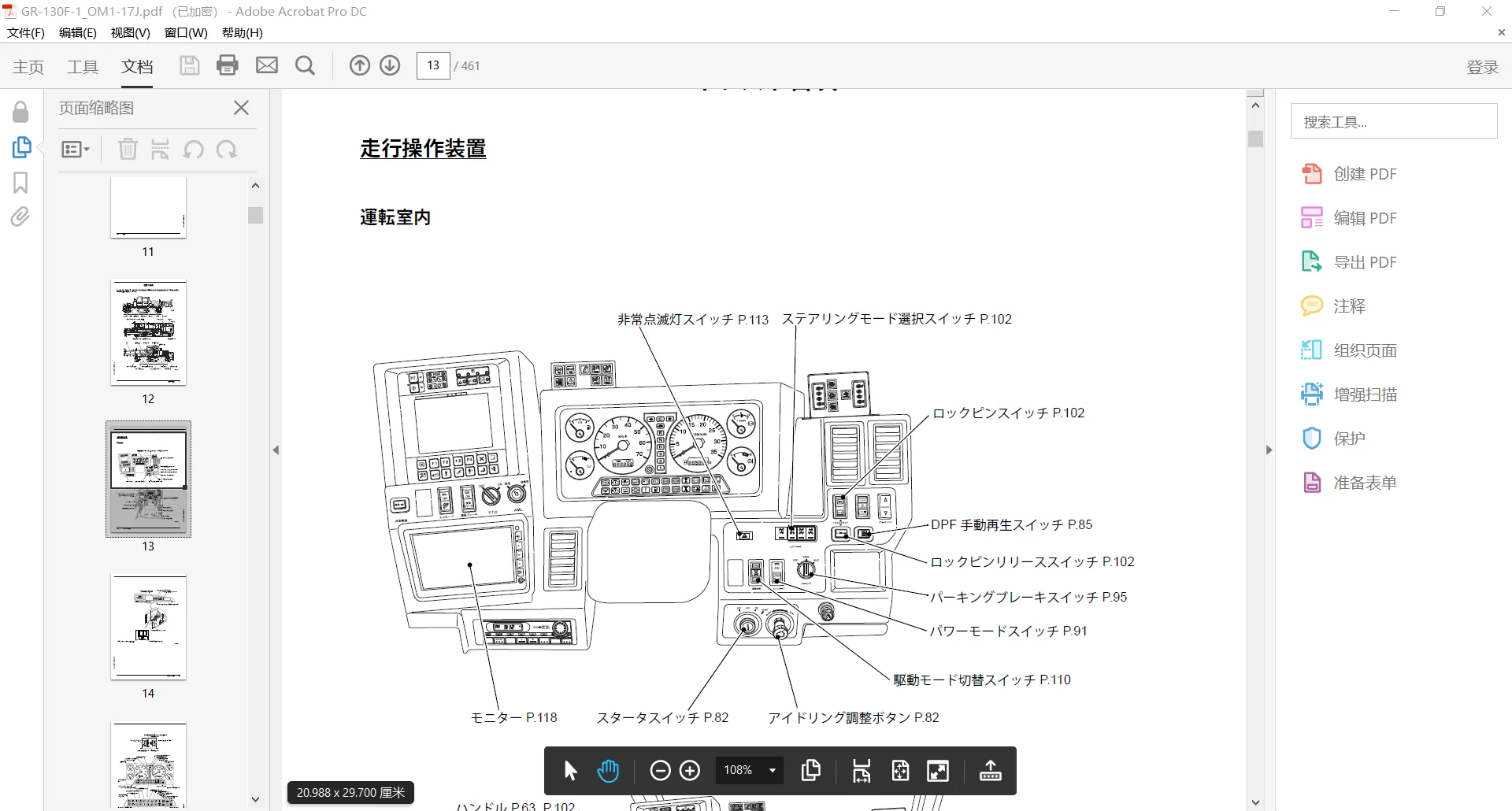This screenshot has width=1512, height=811.
Task: Choose the Selection arrow tool
Action: point(571,770)
